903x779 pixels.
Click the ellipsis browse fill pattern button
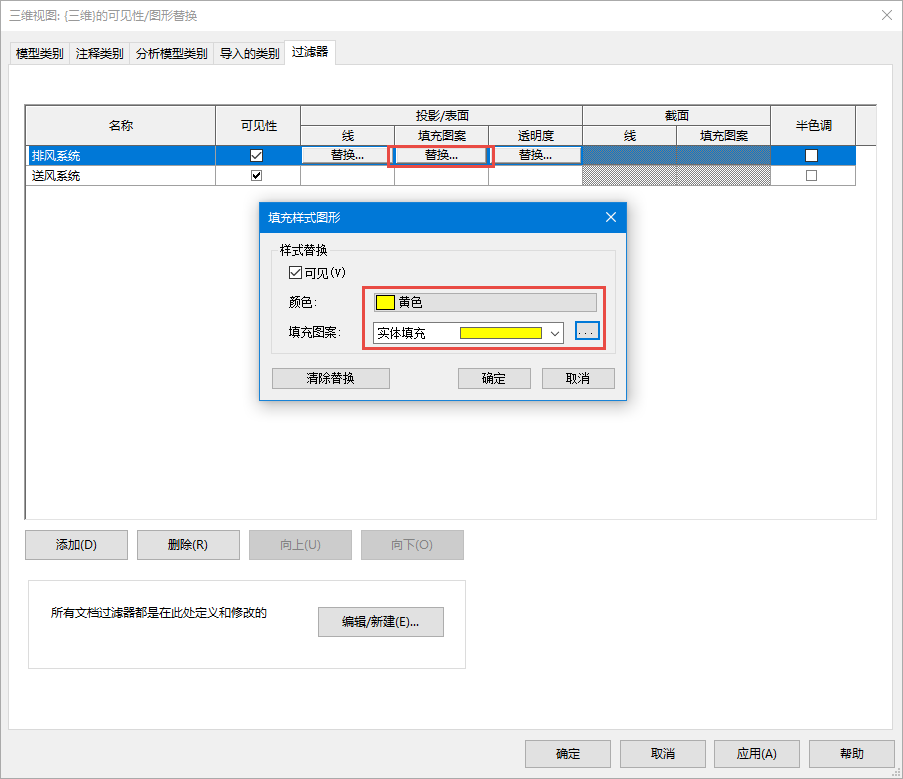click(x=587, y=331)
